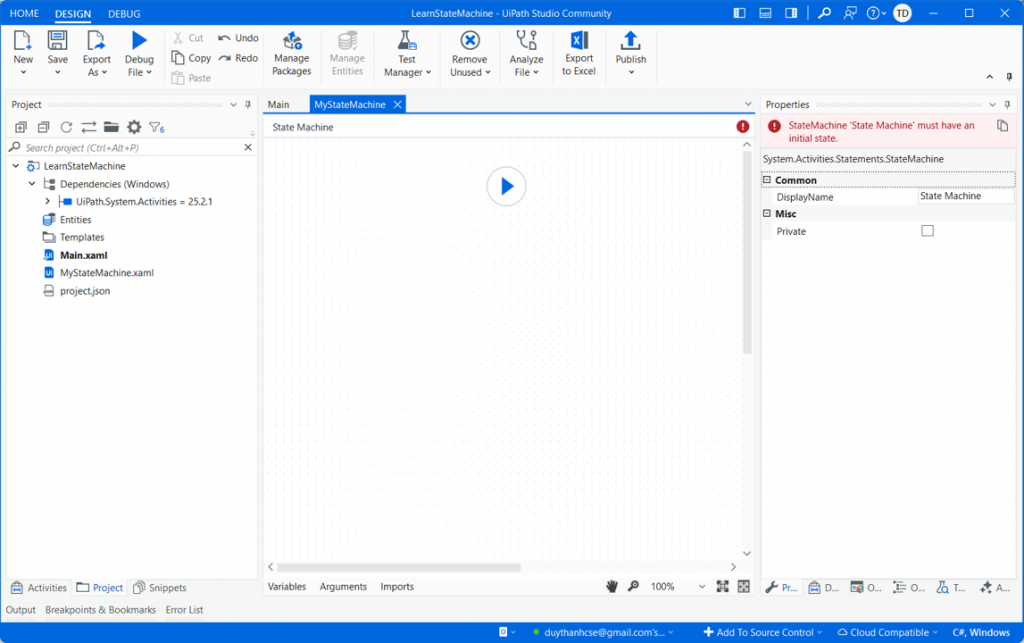Click the New file icon in ribbon

[22, 40]
